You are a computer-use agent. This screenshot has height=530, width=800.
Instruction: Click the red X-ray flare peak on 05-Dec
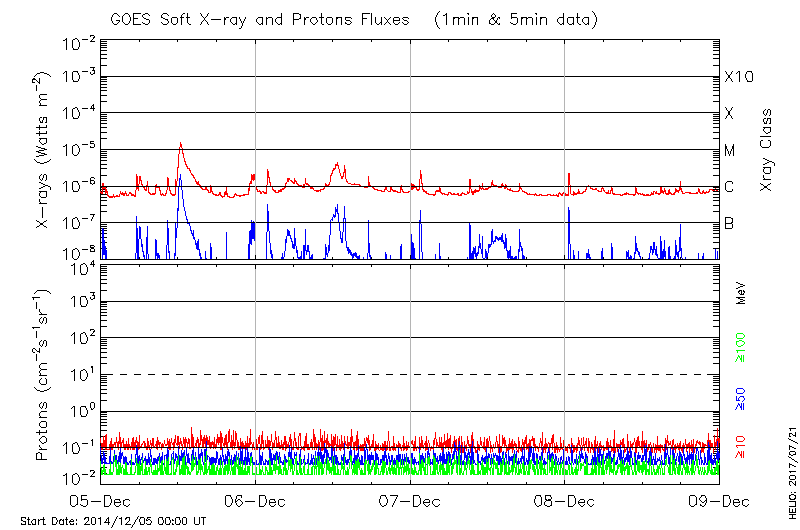(180, 143)
